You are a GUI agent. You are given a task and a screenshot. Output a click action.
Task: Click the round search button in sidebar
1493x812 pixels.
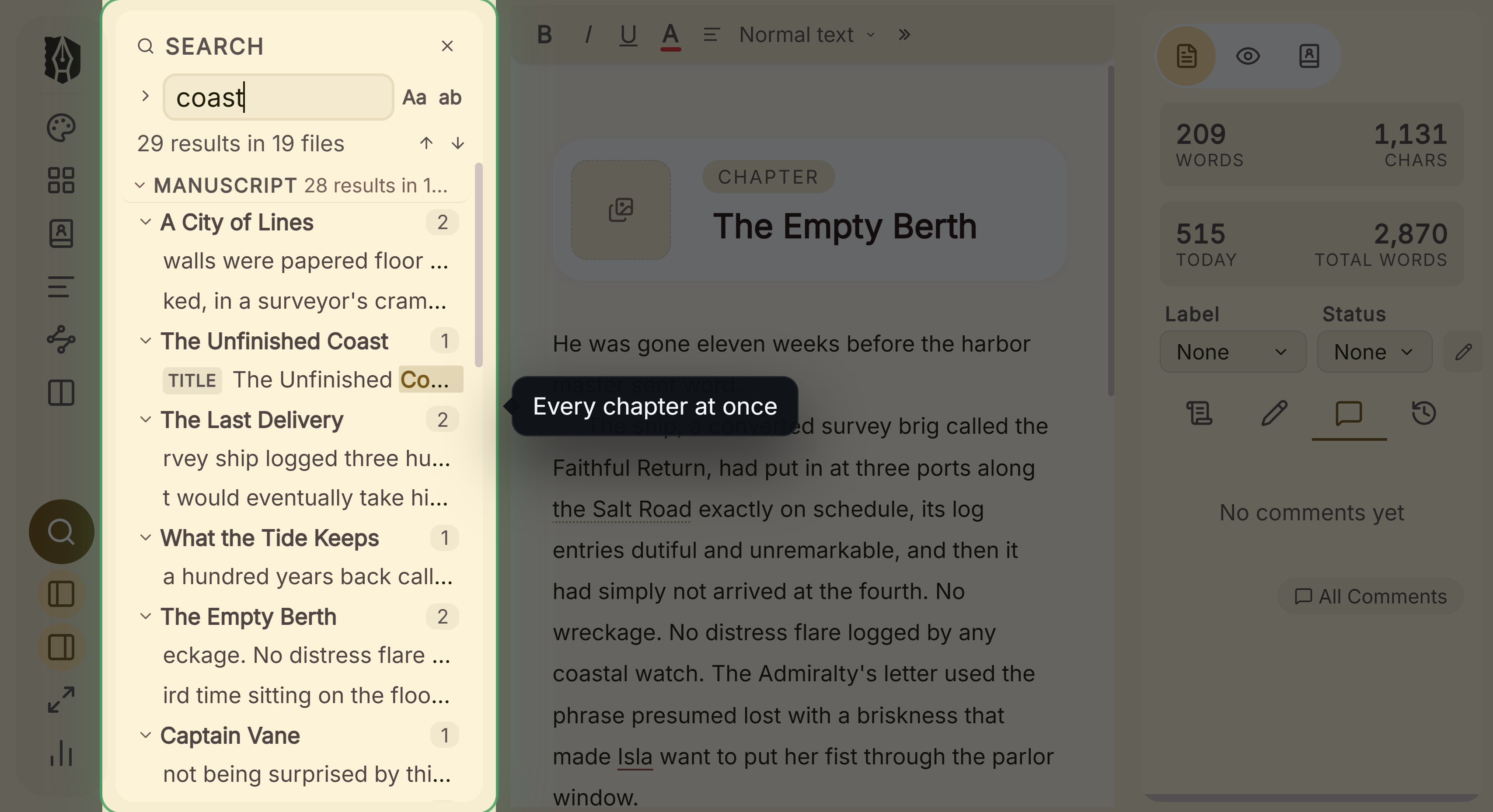(61, 531)
